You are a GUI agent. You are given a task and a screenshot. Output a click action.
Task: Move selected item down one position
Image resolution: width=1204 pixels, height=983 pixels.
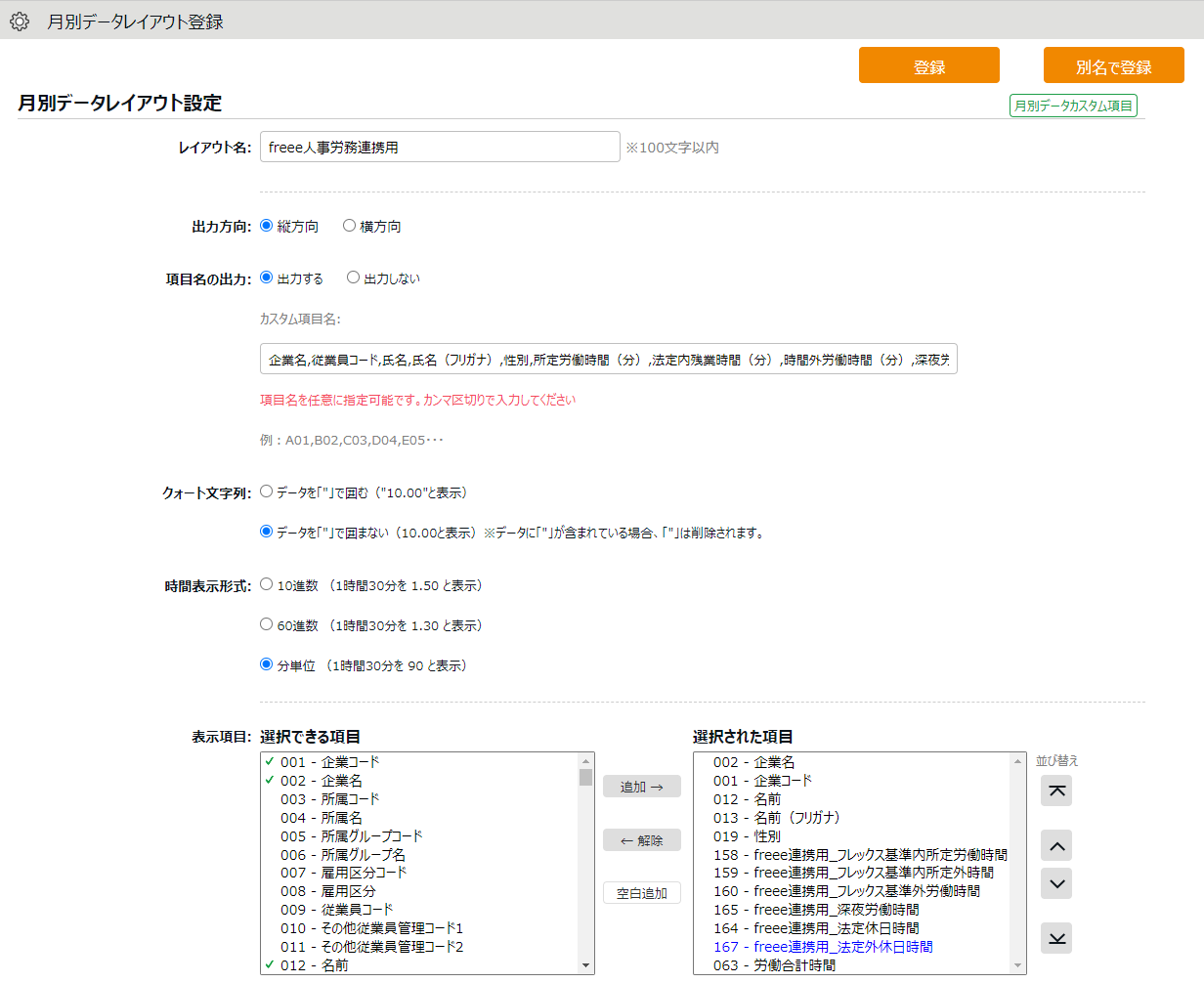(x=1056, y=883)
